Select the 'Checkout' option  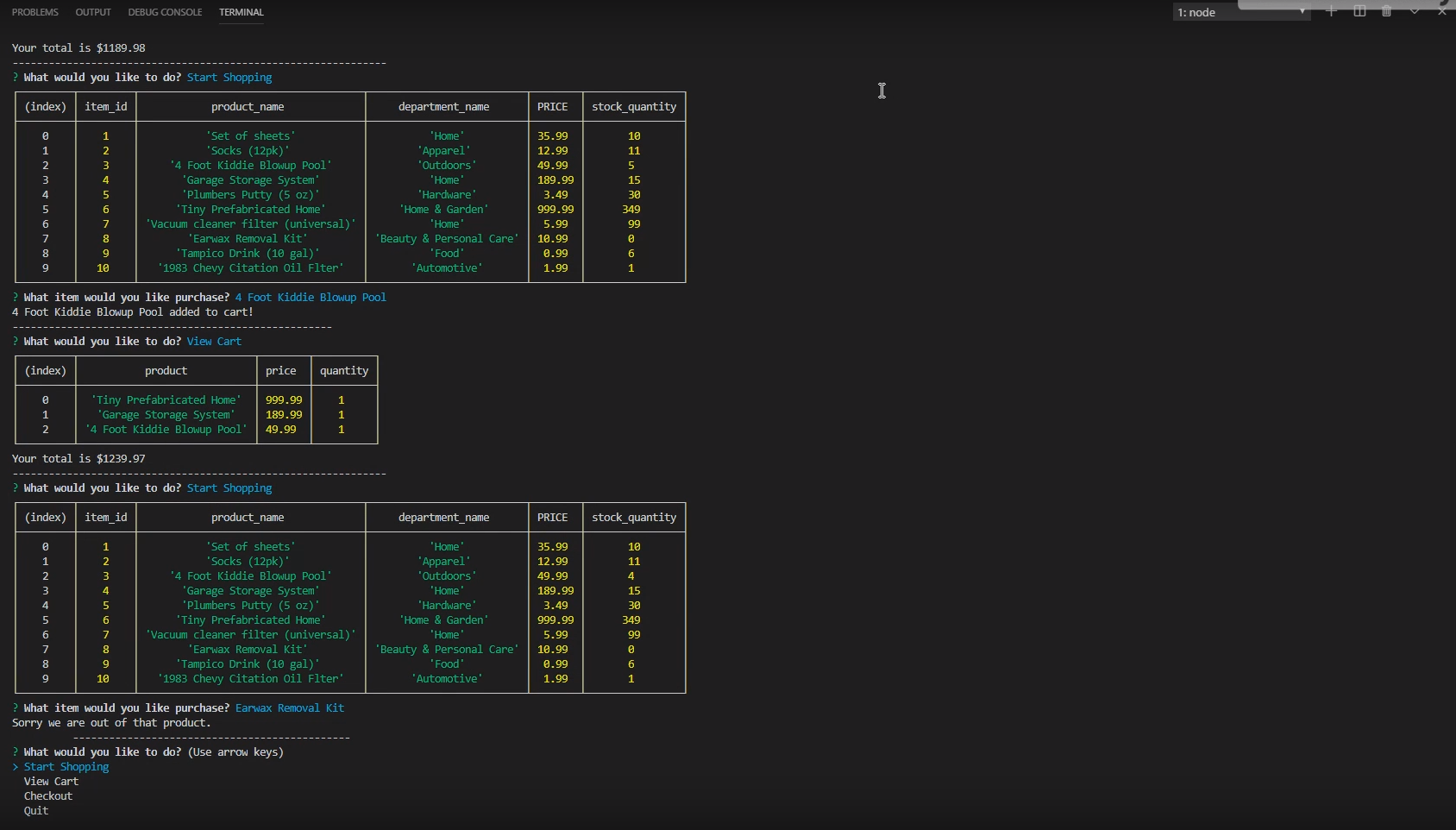point(48,796)
